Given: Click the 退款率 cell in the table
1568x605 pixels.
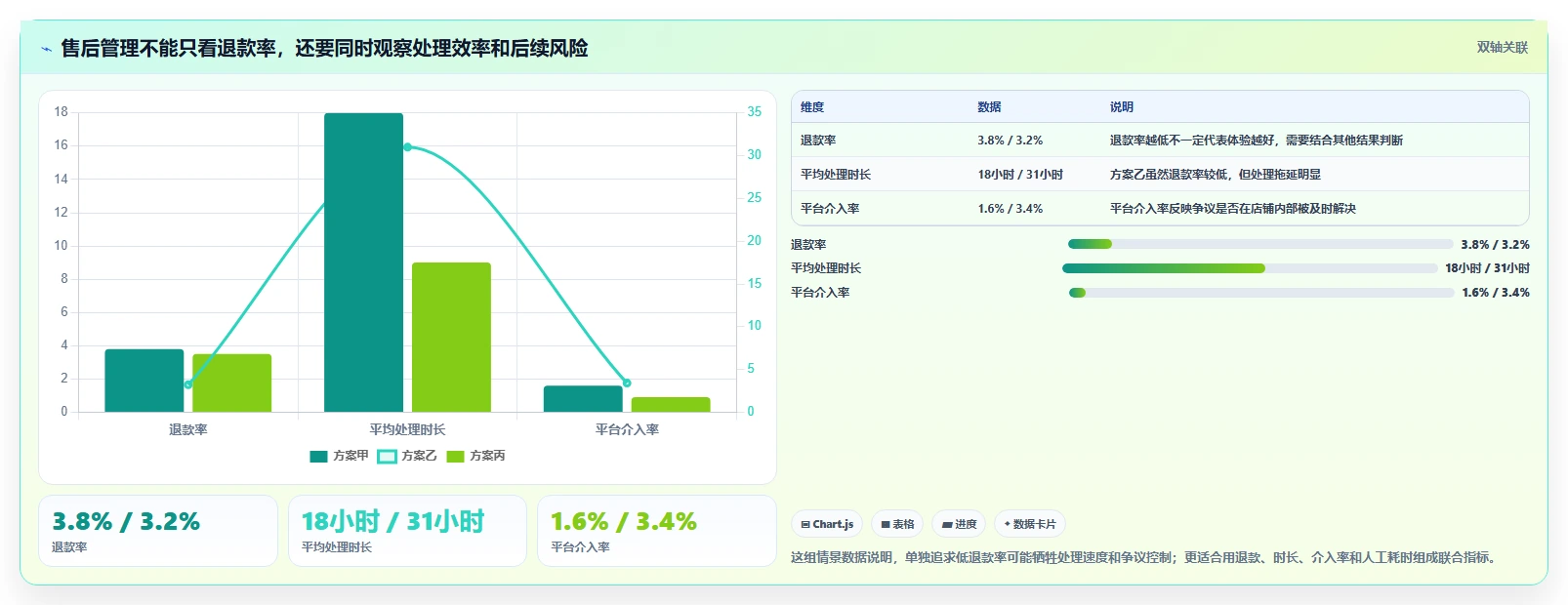Looking at the screenshot, I should (818, 141).
